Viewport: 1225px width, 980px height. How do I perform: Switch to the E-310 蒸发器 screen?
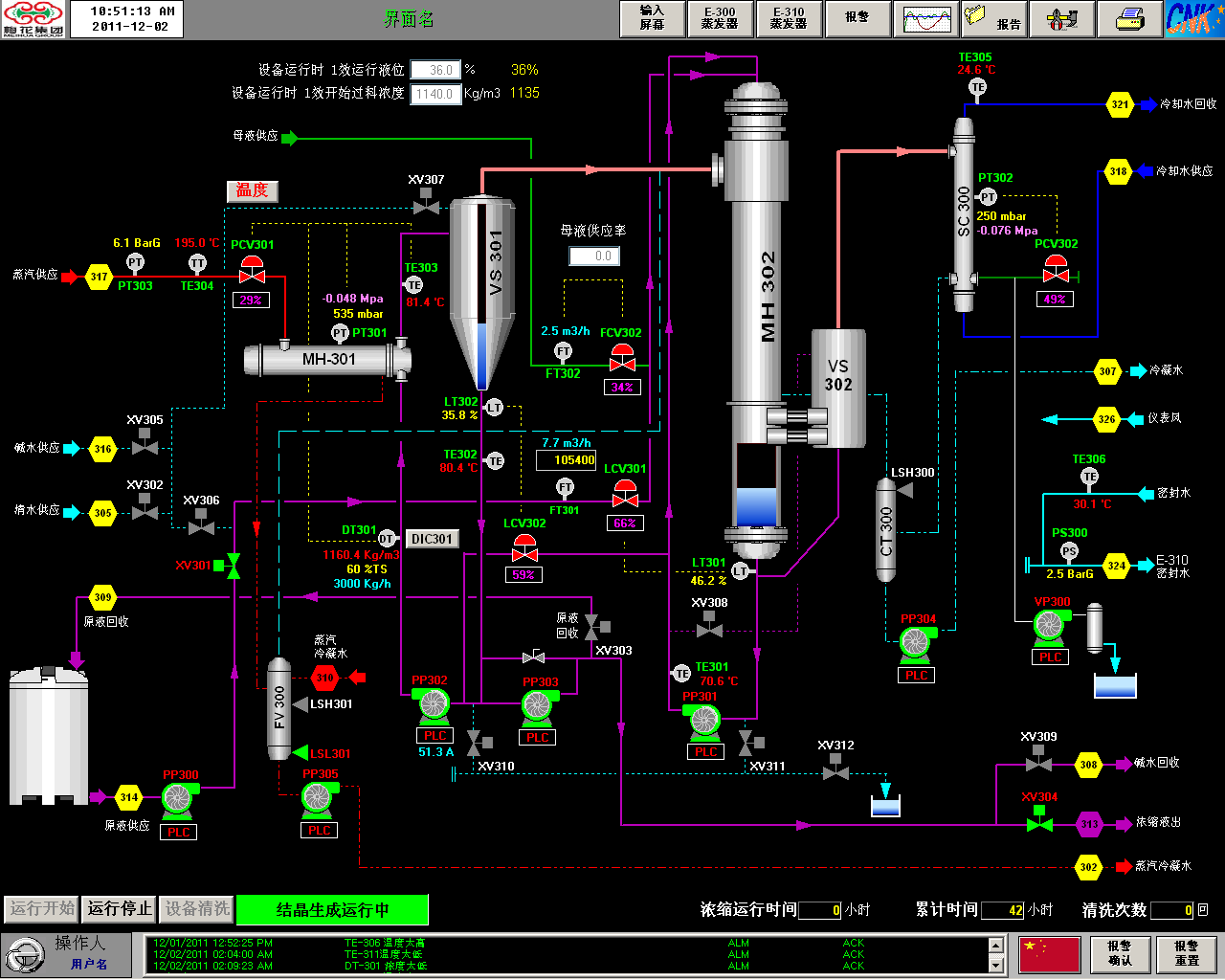789,18
